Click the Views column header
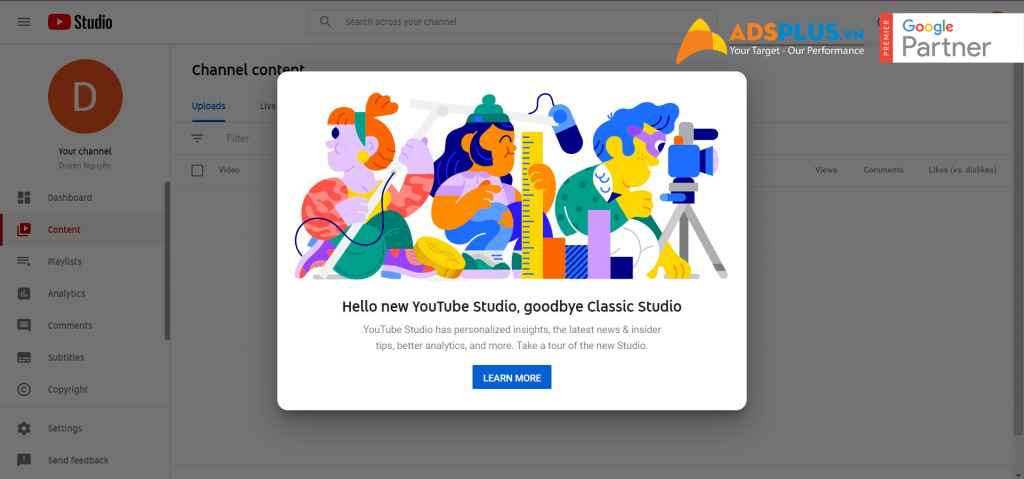 click(x=825, y=170)
